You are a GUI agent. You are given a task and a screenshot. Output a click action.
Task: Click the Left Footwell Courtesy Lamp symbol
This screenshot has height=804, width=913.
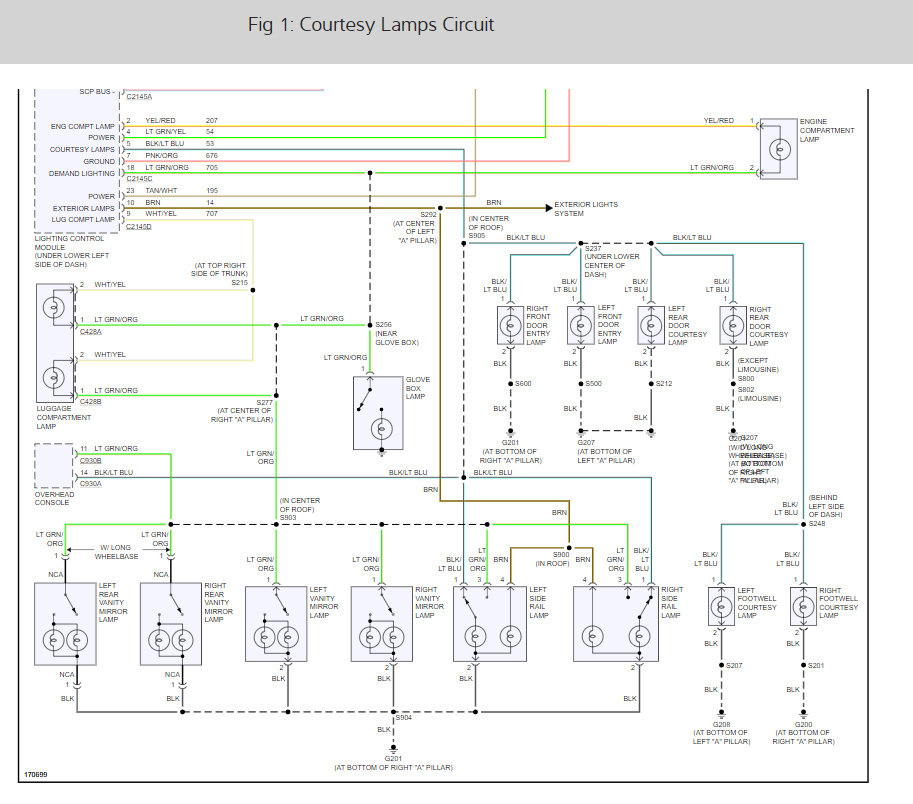721,607
